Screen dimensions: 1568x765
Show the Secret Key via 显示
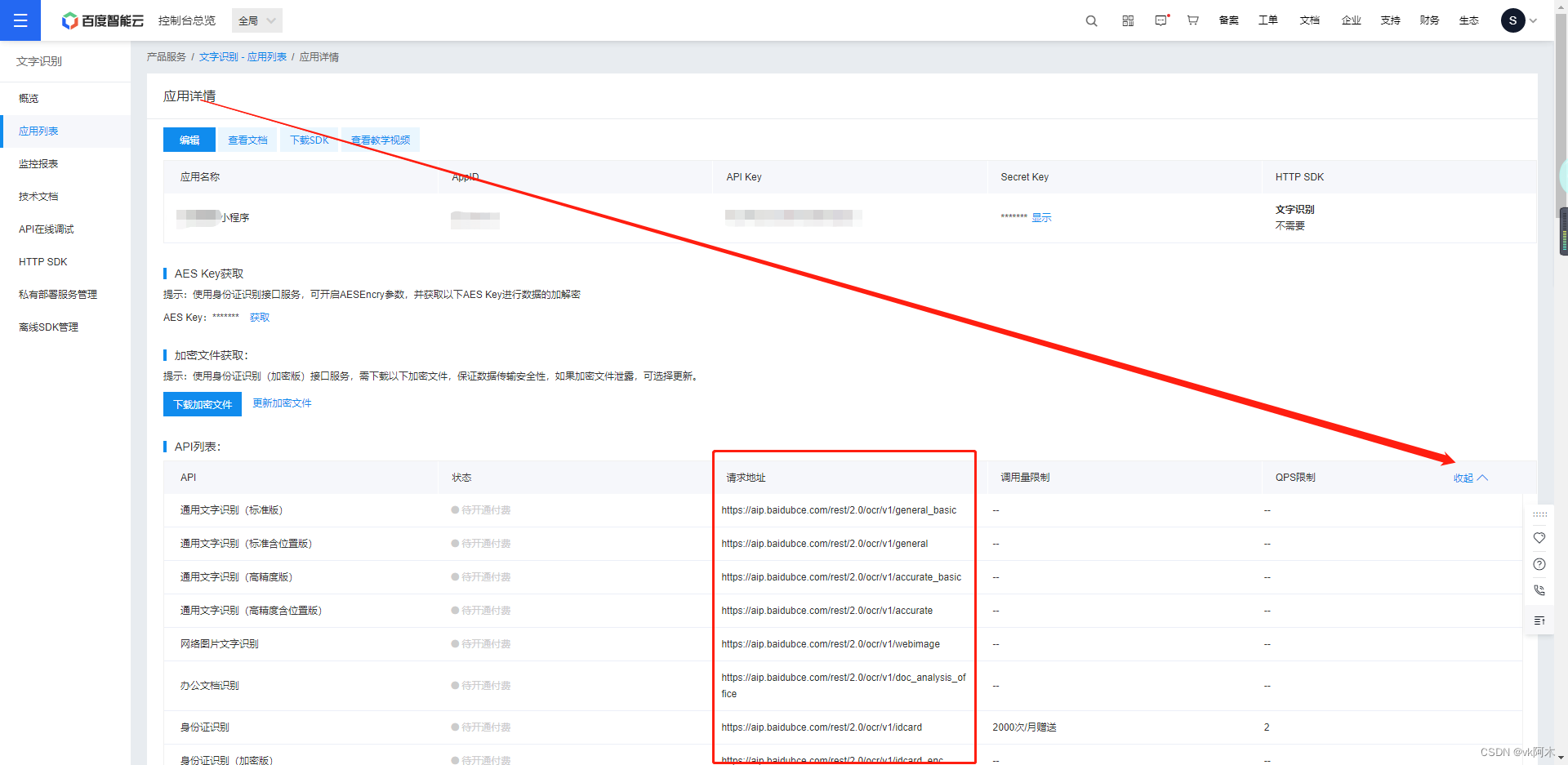coord(1041,218)
